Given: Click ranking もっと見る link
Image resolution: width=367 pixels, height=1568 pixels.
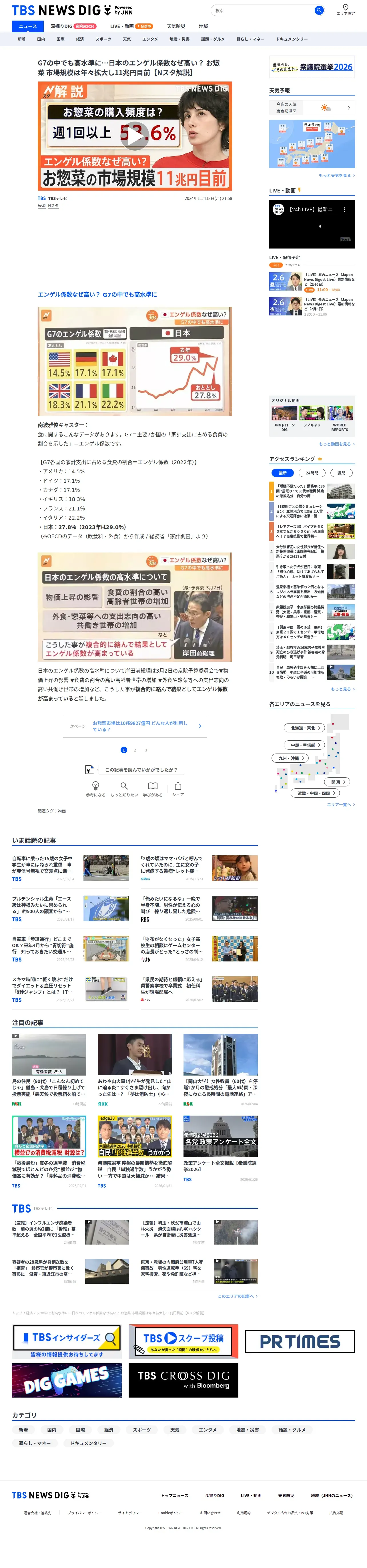Looking at the screenshot, I should pos(343,689).
